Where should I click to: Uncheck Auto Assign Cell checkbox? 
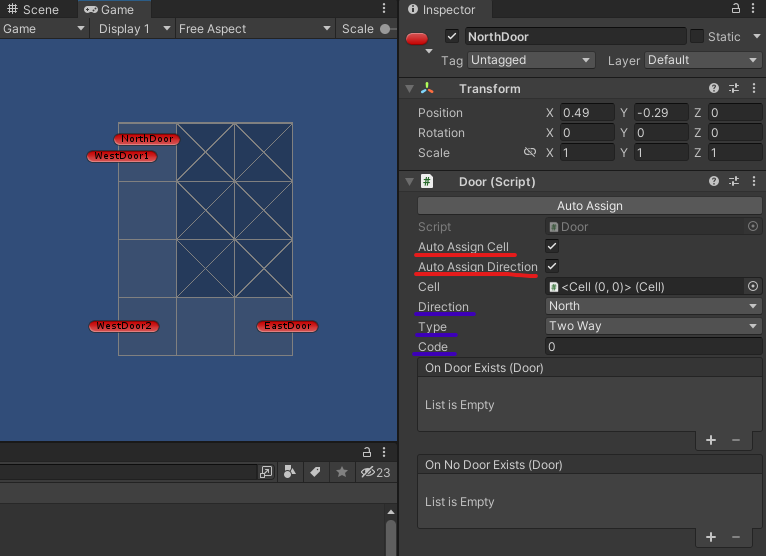click(552, 246)
